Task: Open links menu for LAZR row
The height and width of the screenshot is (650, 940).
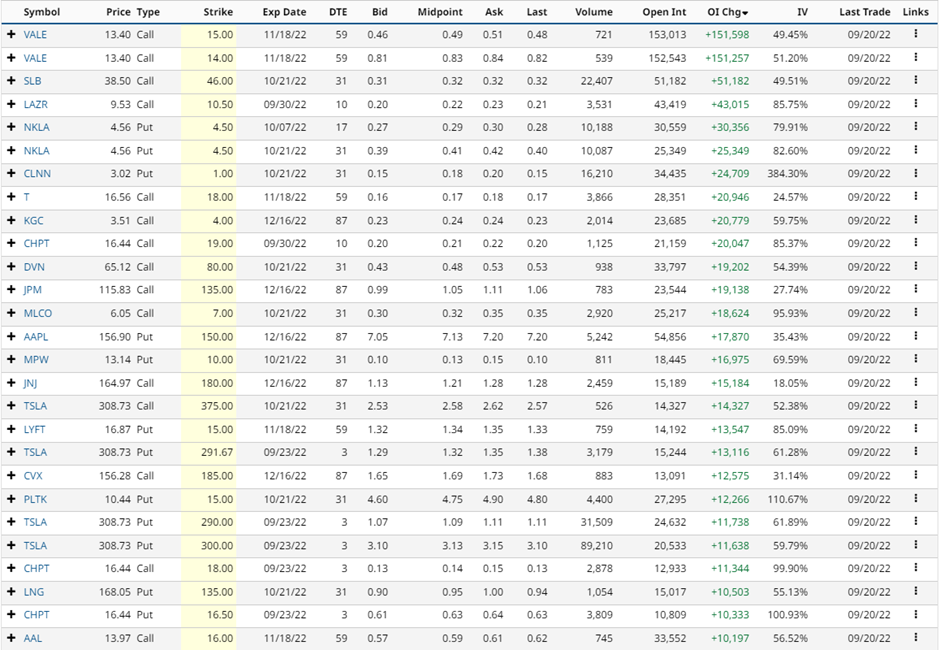Action: click(915, 104)
